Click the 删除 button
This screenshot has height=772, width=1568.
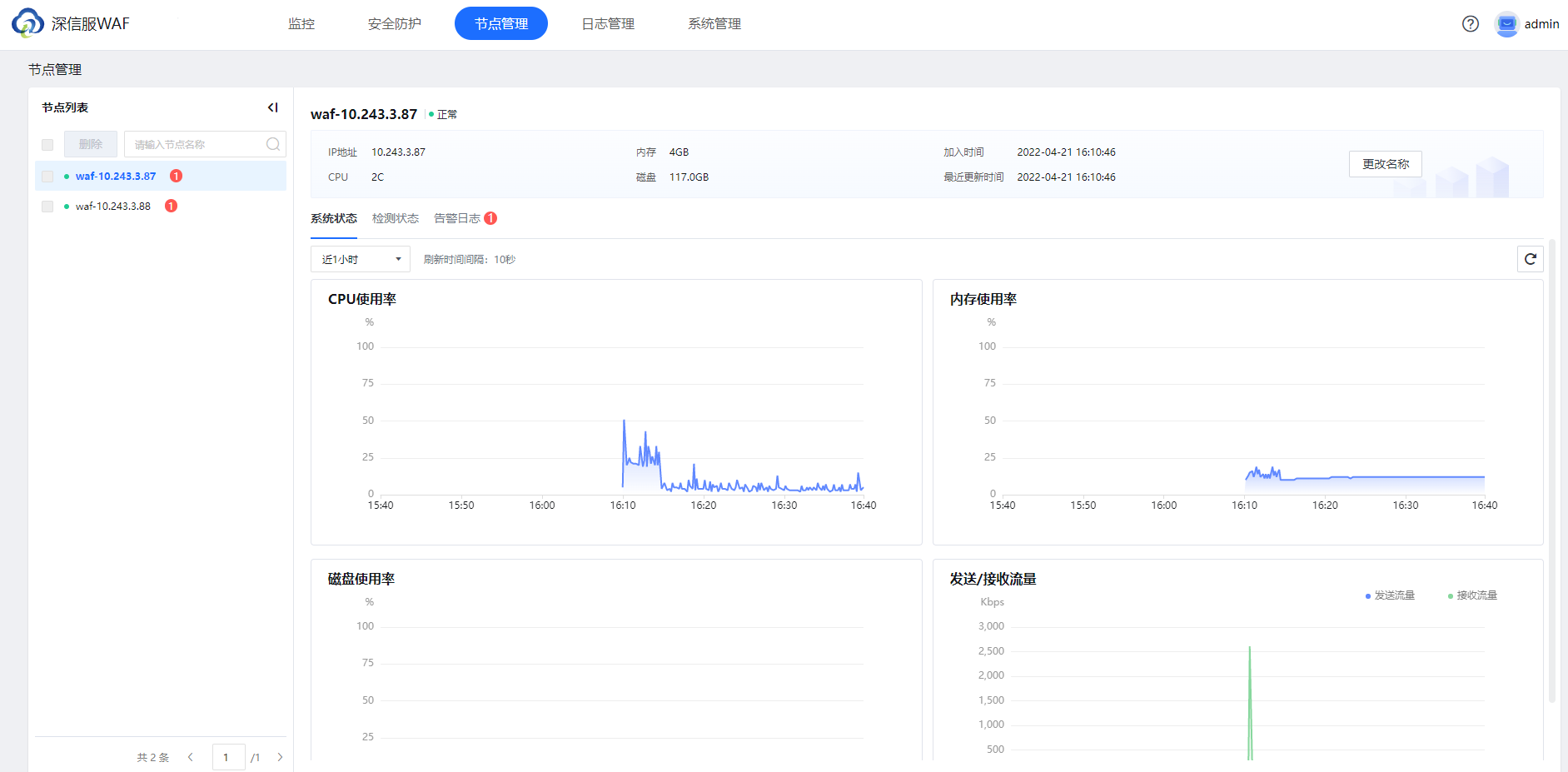[x=91, y=144]
